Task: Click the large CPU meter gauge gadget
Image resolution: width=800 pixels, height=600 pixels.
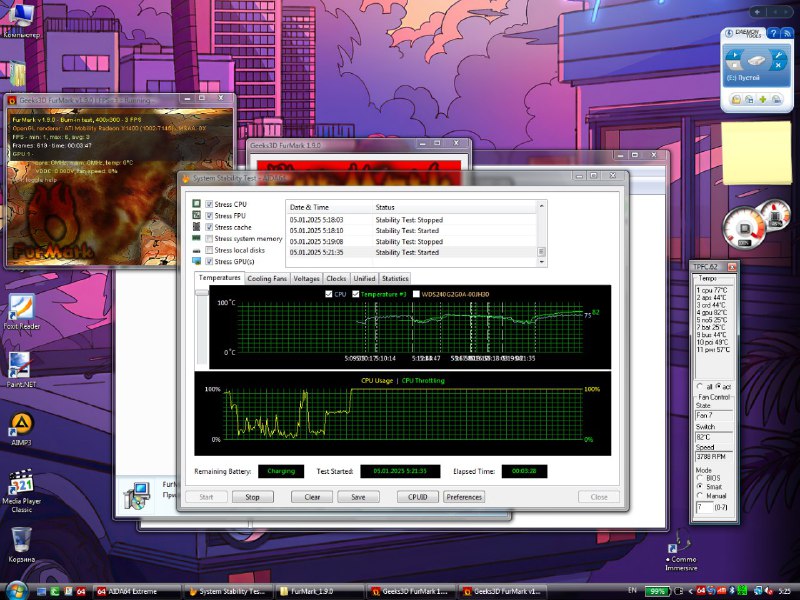Action: (x=744, y=228)
